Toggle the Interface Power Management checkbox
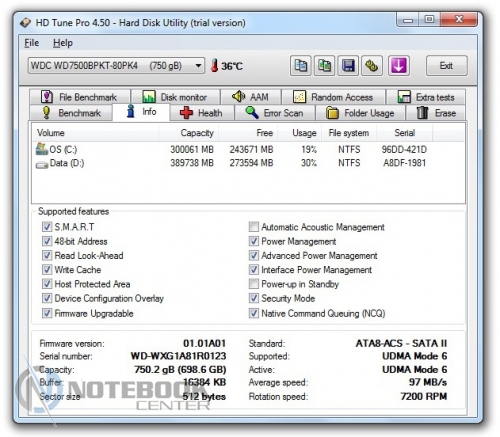This screenshot has width=500, height=437. (x=254, y=270)
